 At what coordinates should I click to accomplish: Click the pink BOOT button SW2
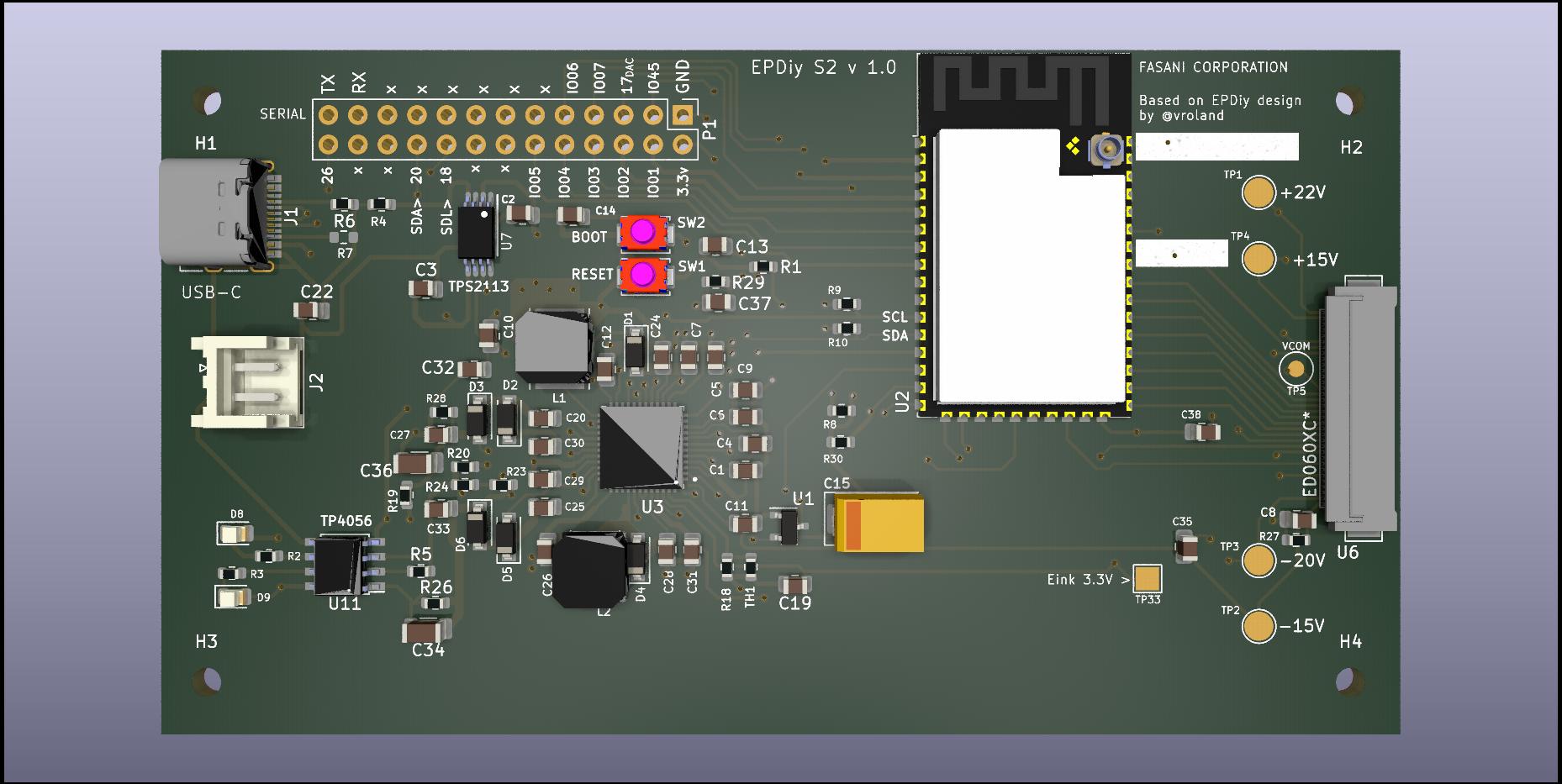click(643, 232)
